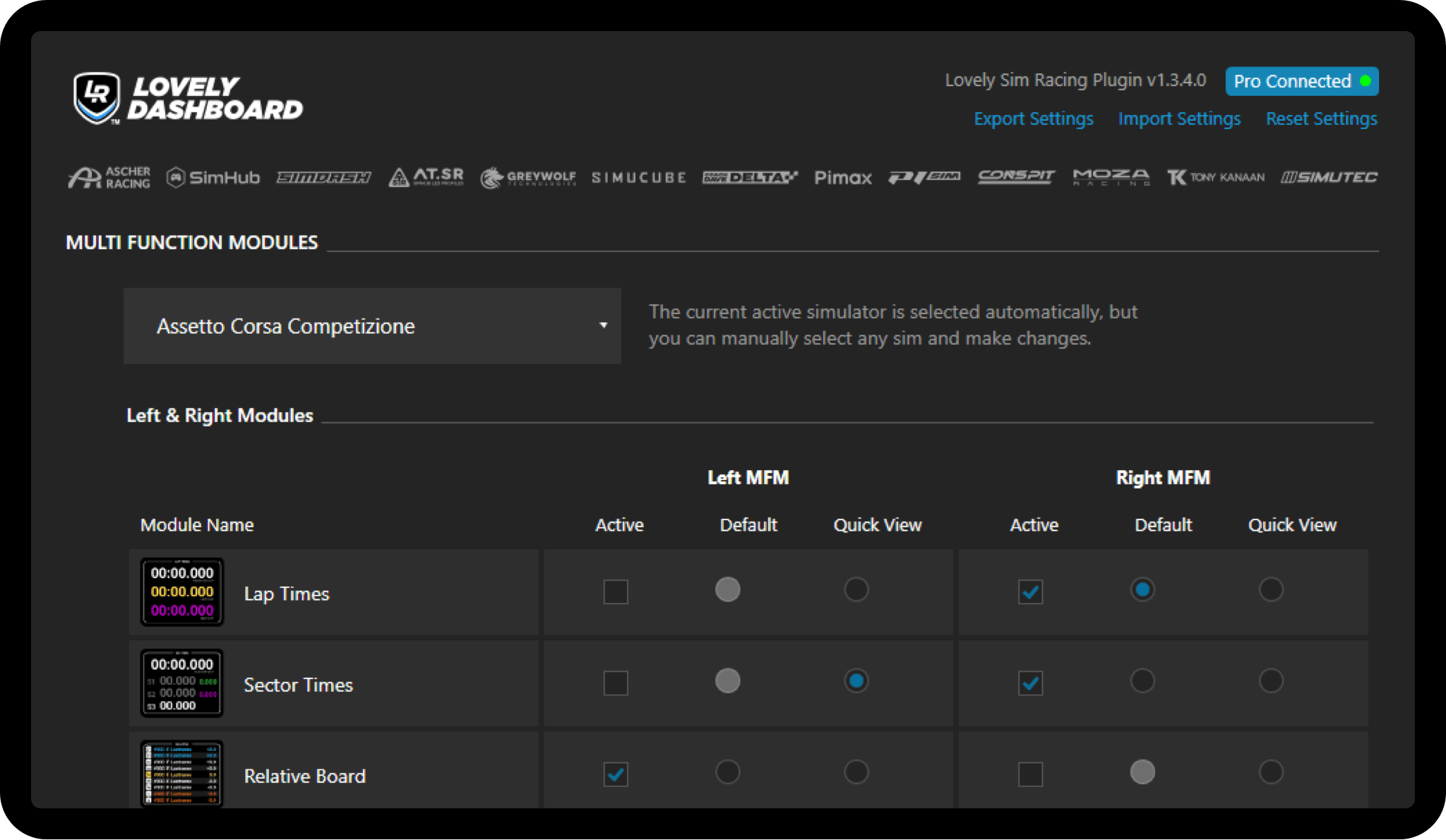Click the Tony Kanaan logo
The width and height of the screenshot is (1446, 840).
click(1215, 177)
